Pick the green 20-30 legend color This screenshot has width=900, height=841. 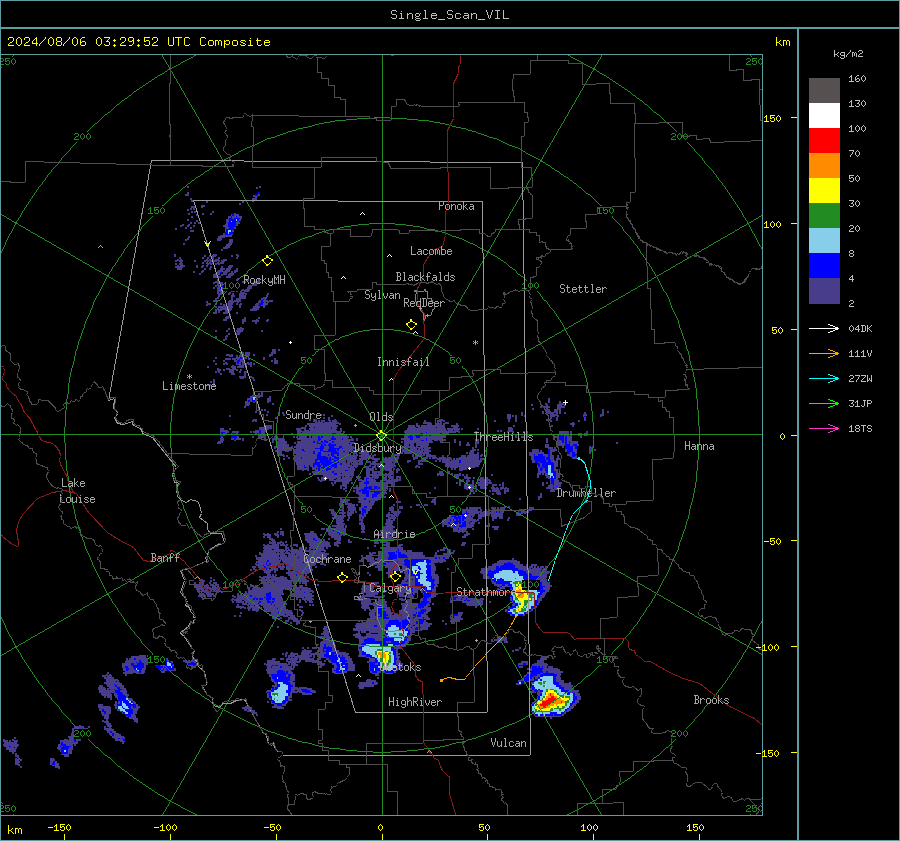pyautogui.click(x=824, y=216)
